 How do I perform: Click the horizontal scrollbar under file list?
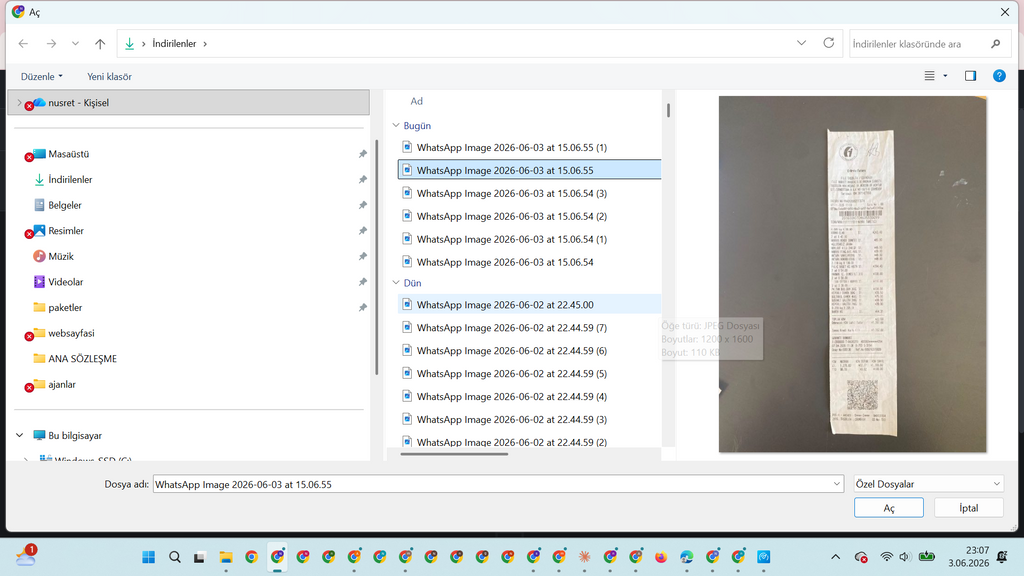[x=454, y=454]
